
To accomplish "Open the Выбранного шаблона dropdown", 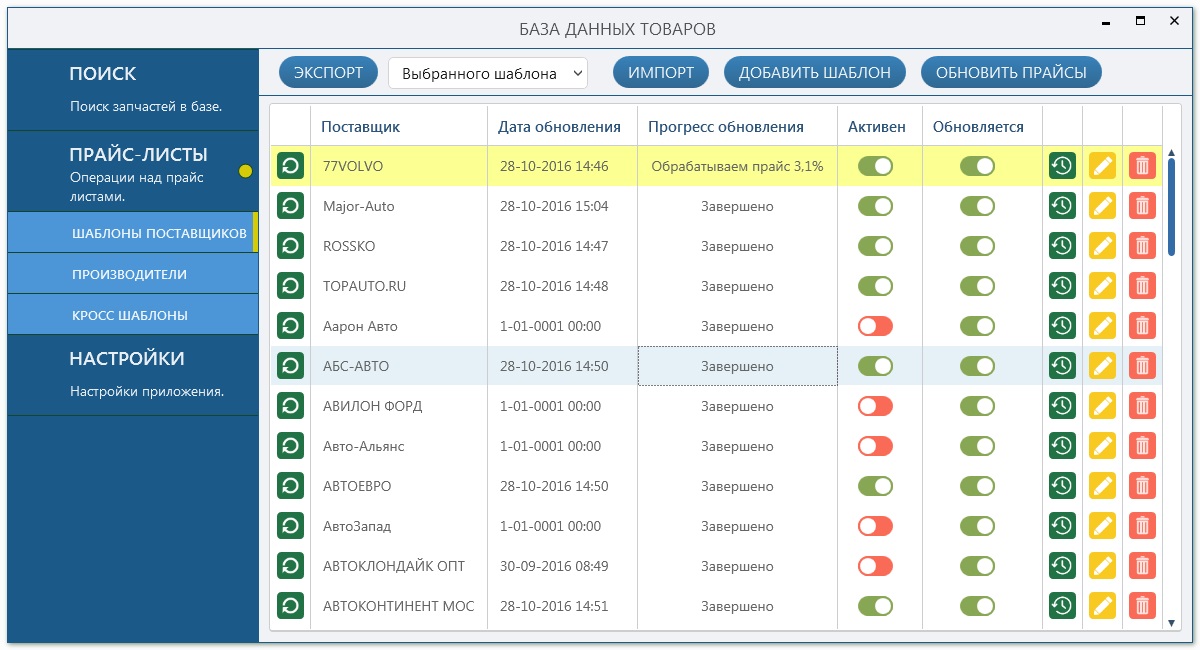I will (488, 73).
